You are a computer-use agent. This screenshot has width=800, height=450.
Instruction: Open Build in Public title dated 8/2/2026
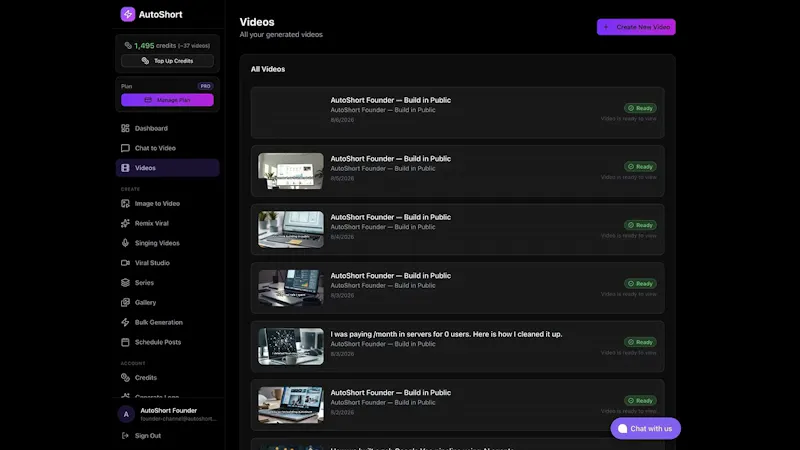pyautogui.click(x=390, y=392)
